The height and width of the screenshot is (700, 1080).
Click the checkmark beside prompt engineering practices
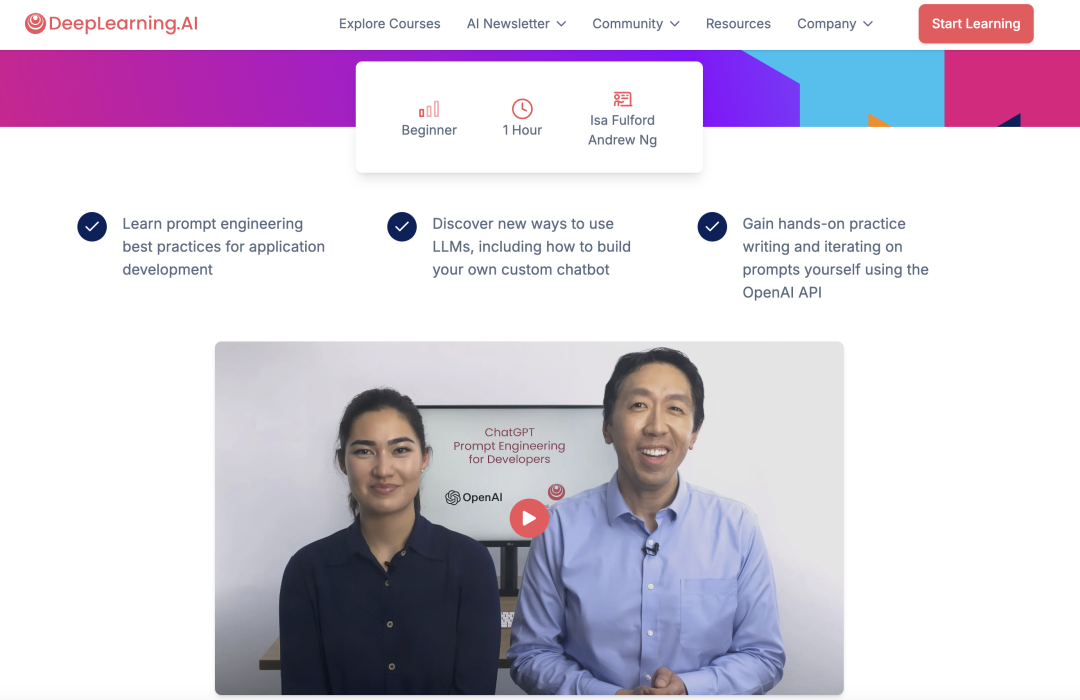[92, 227]
